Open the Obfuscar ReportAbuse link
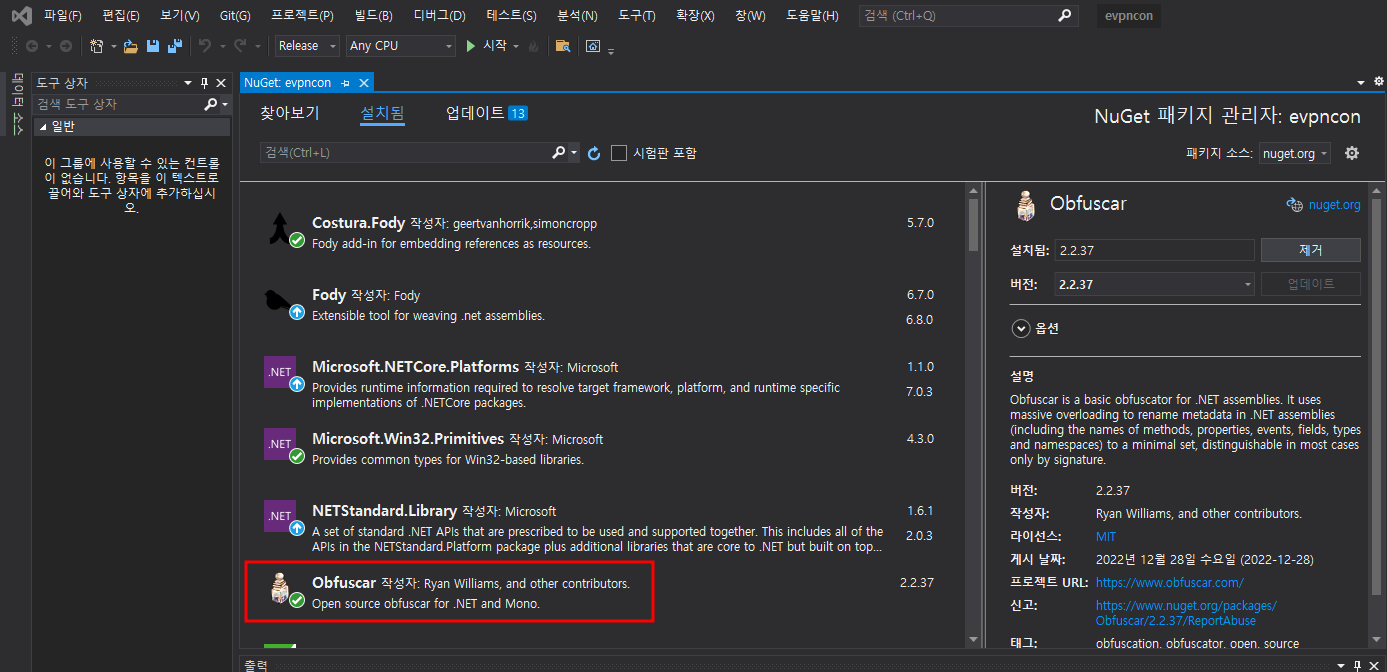This screenshot has height=672, width=1387. (1186, 613)
